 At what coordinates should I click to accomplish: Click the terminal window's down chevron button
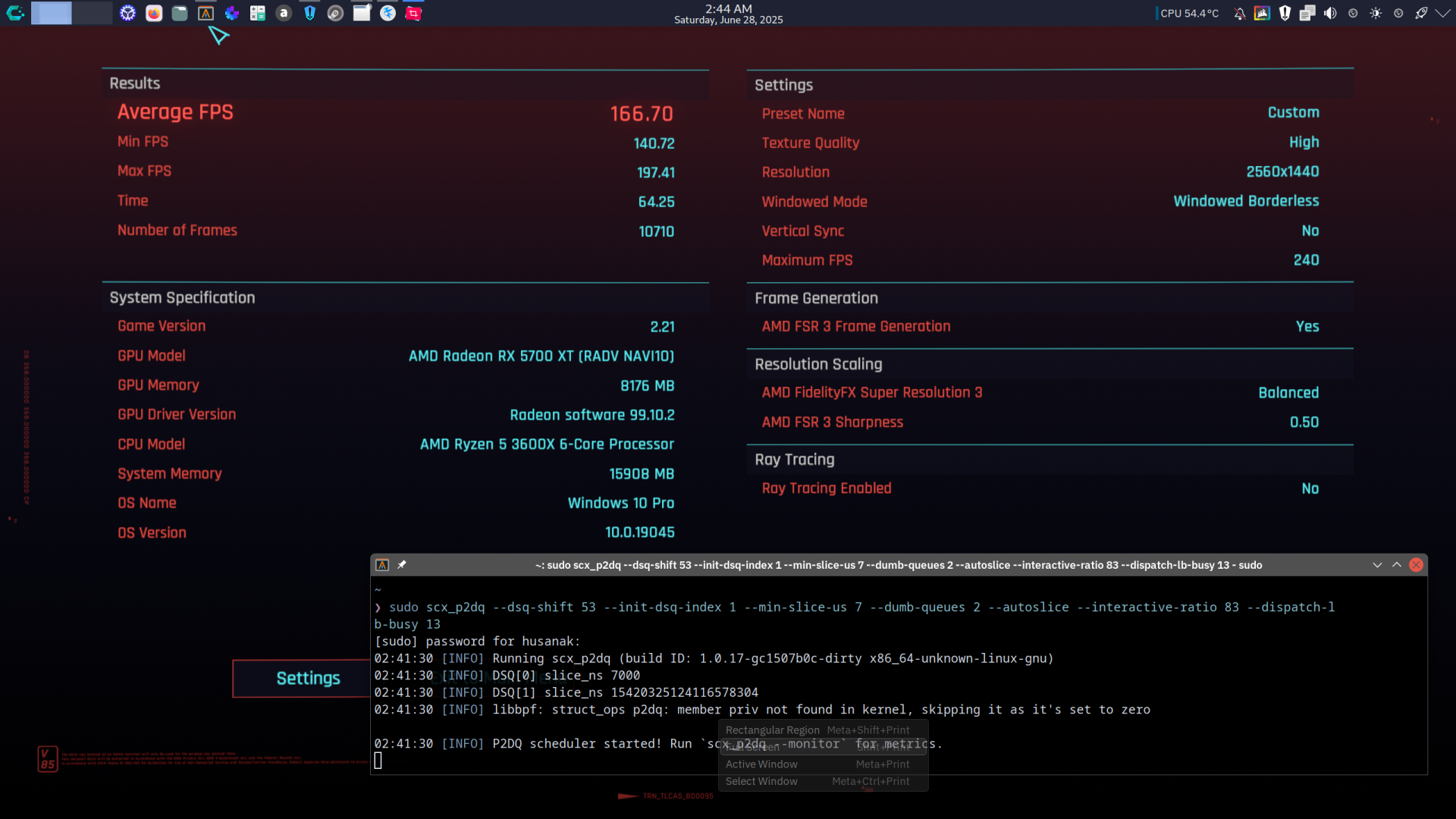coord(1377,565)
